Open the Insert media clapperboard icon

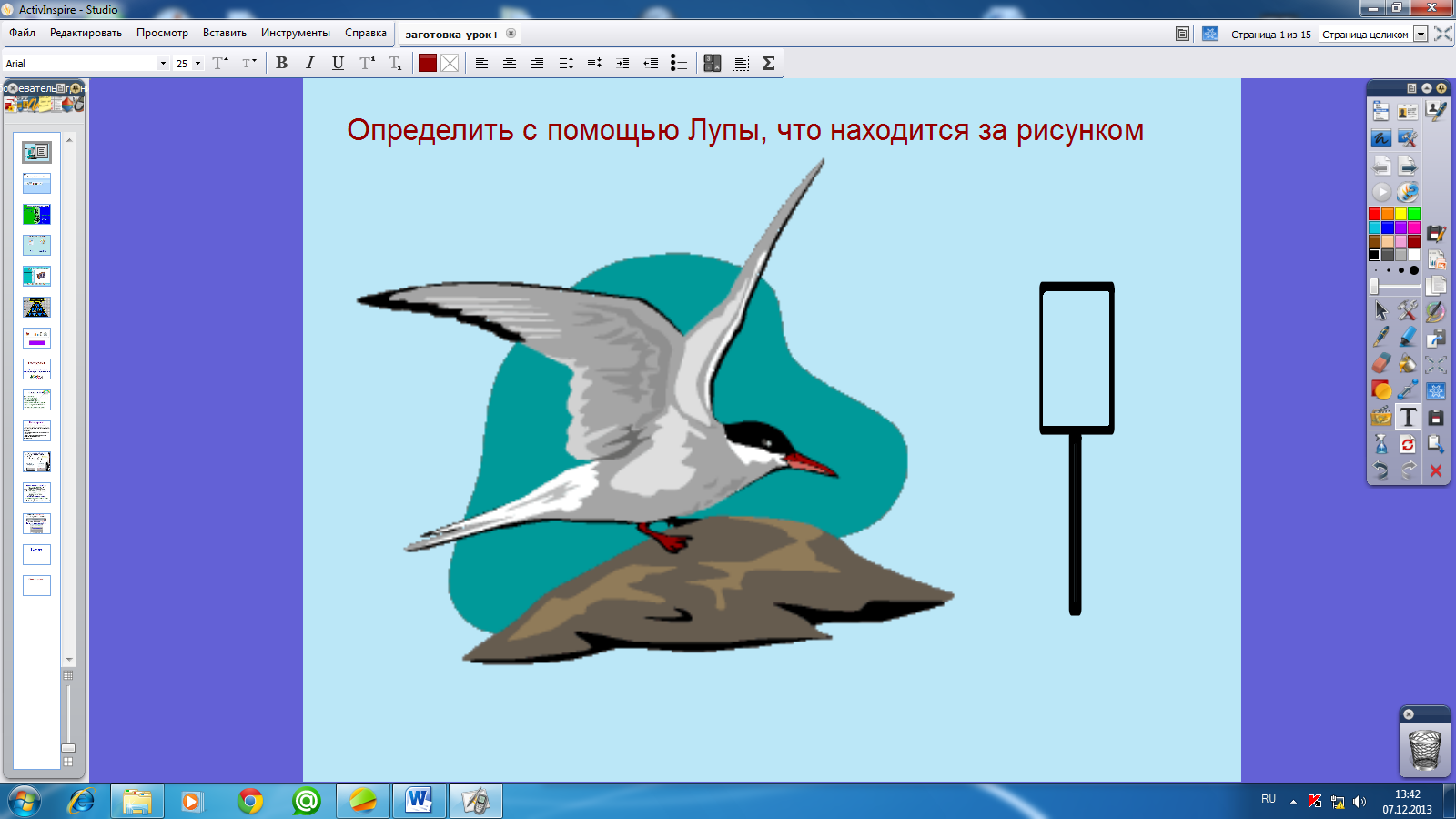pyautogui.click(x=1381, y=417)
